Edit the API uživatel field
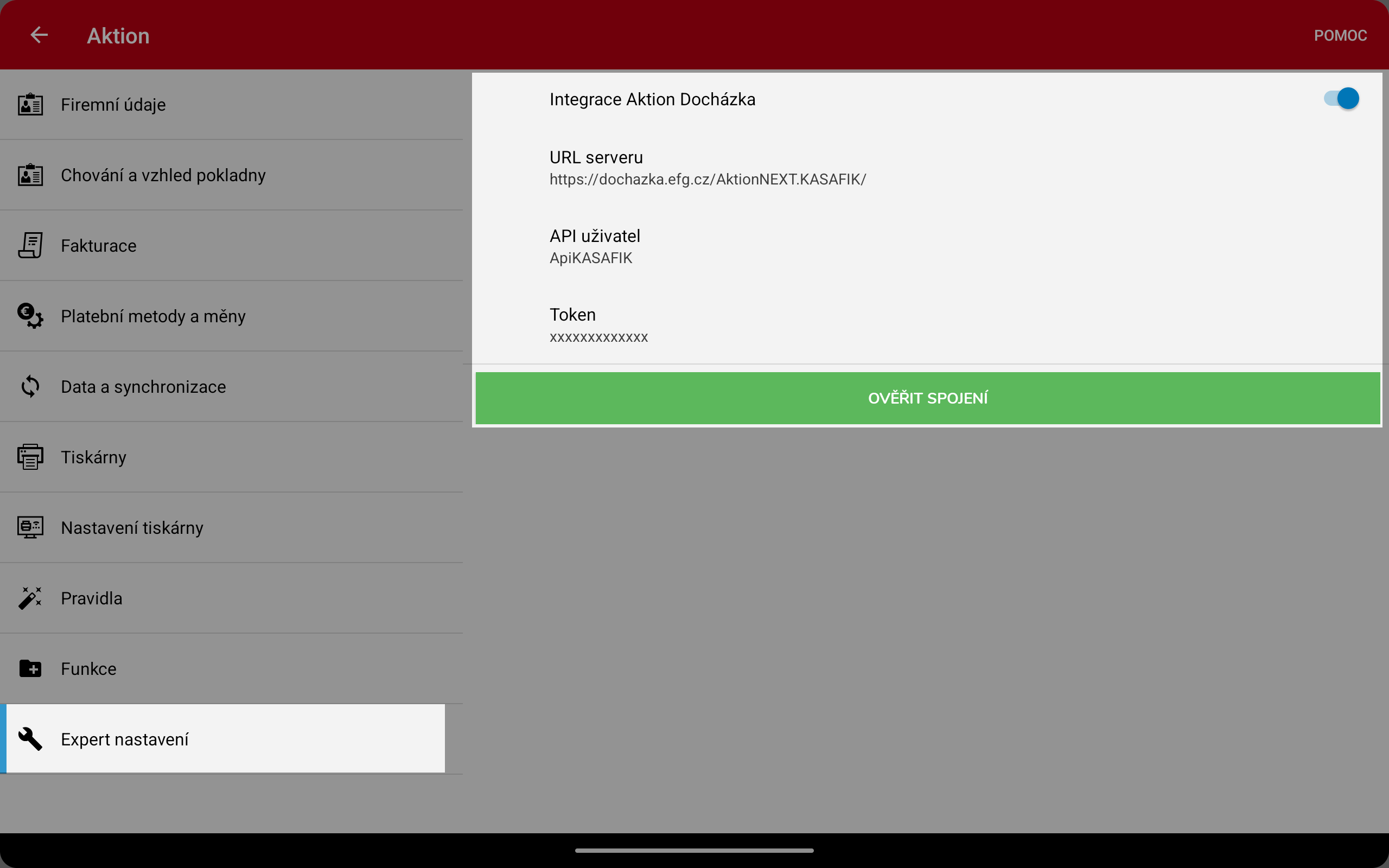 tap(926, 246)
